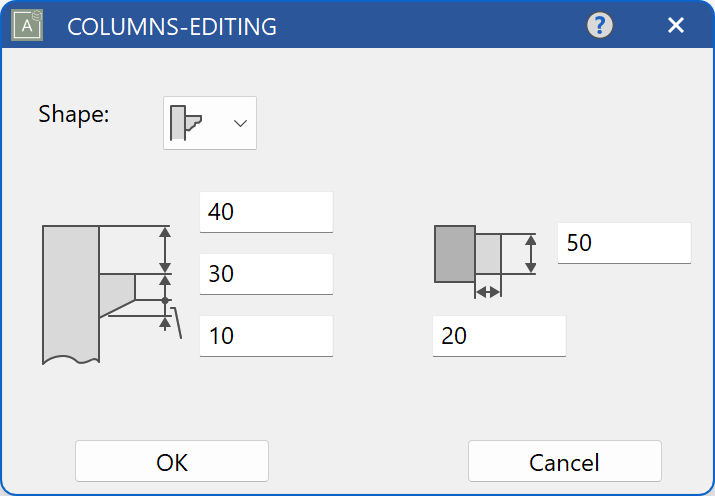715x496 pixels.
Task: Open help with the question mark icon
Action: [600, 26]
